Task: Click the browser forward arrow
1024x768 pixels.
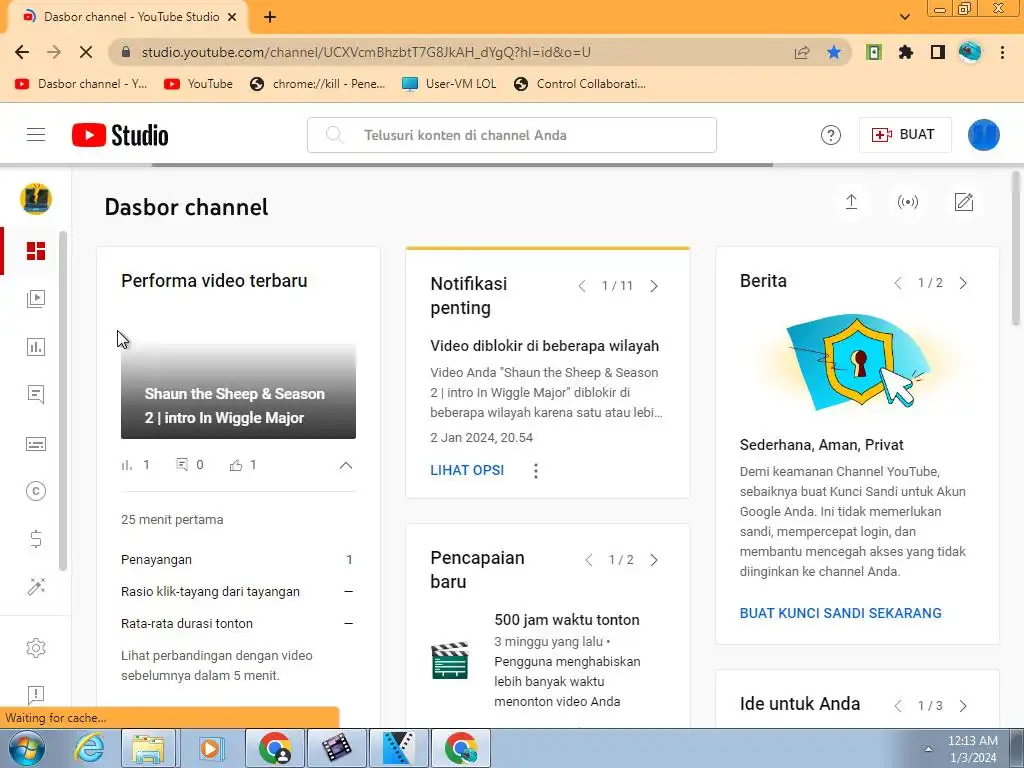Action: [54, 52]
